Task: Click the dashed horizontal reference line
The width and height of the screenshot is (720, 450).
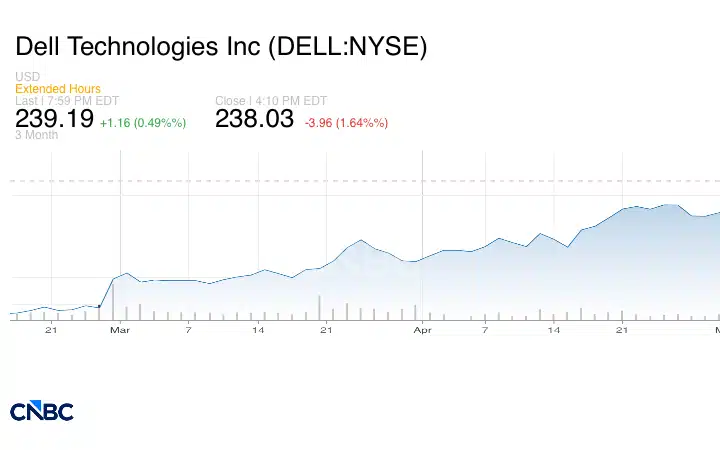Action: 365,181
